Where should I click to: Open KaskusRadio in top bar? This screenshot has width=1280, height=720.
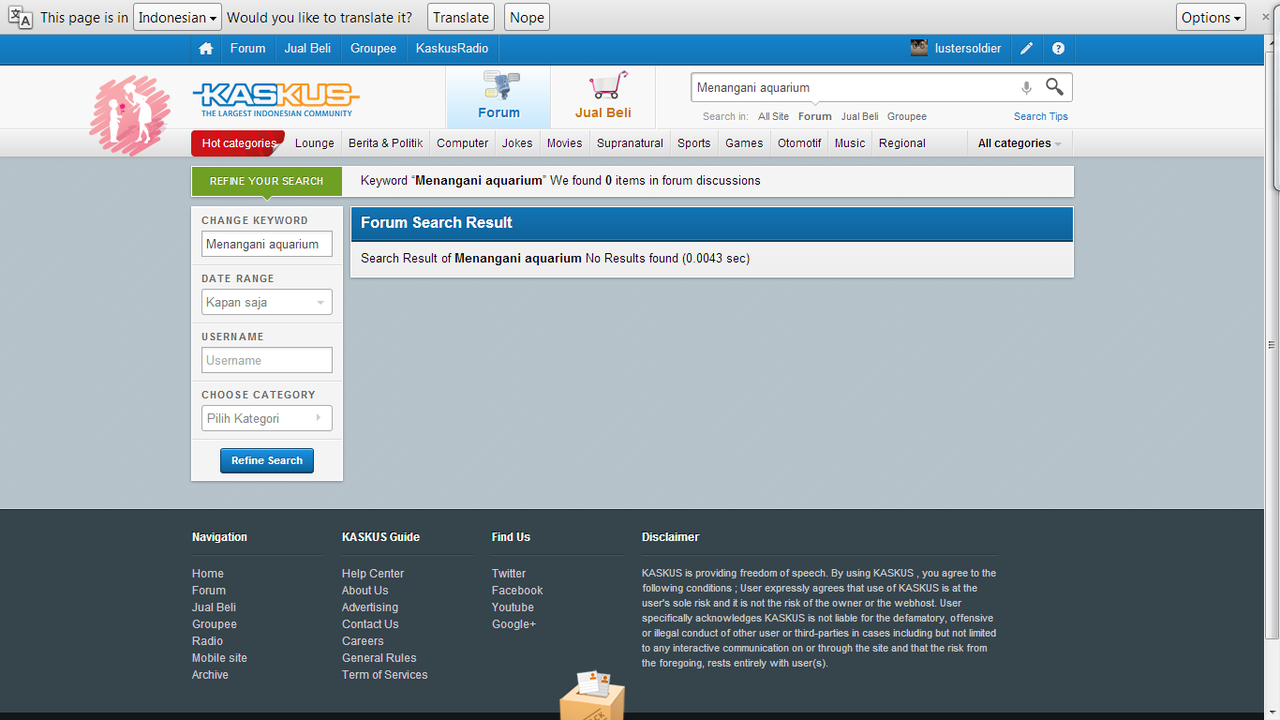pyautogui.click(x=452, y=48)
